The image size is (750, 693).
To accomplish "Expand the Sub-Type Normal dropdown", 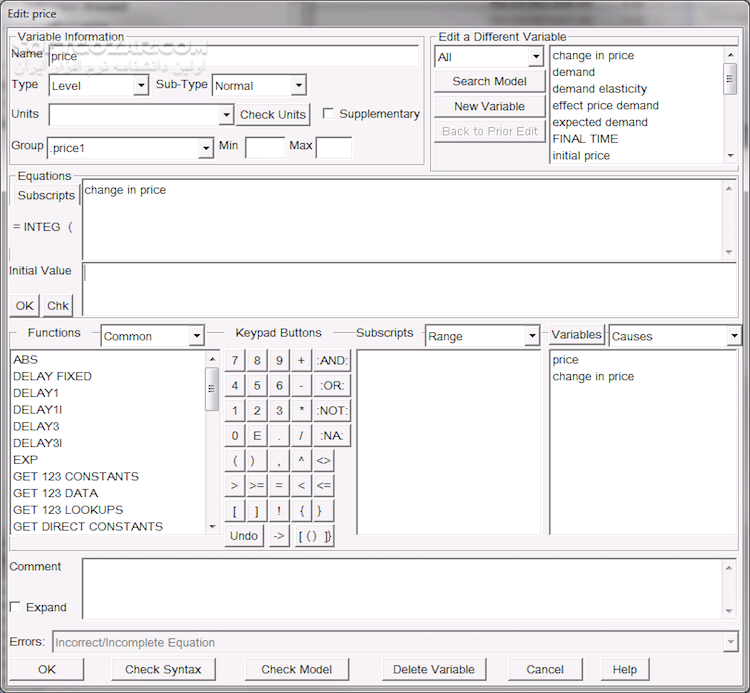I will (298, 86).
